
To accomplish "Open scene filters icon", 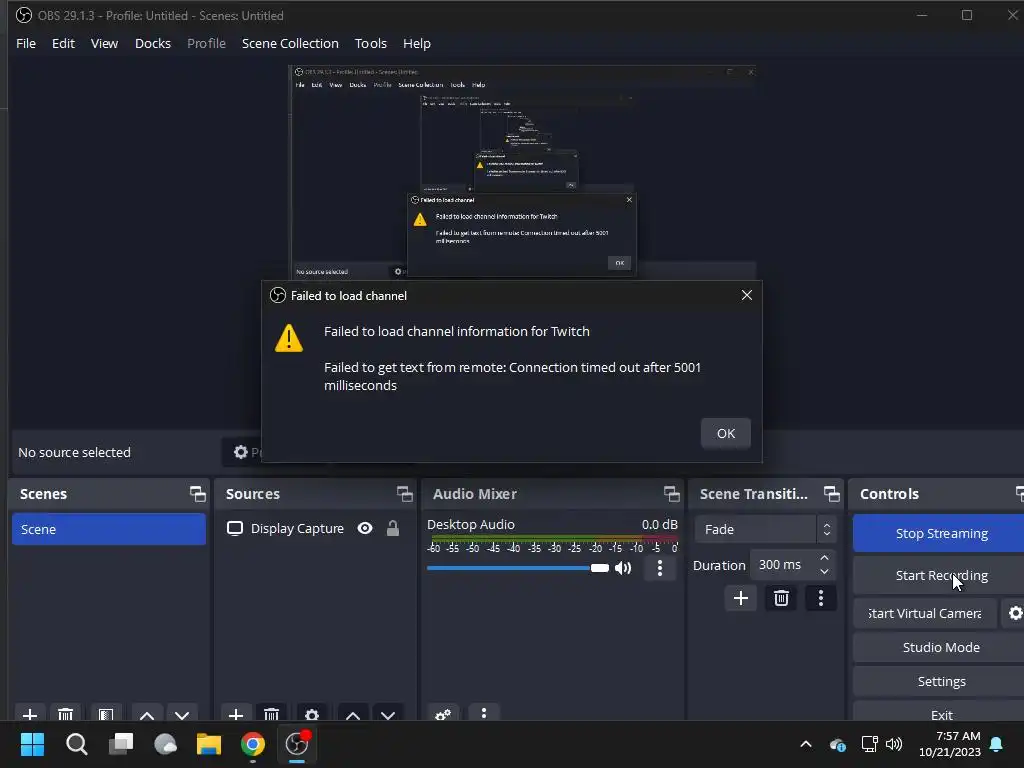I will pyautogui.click(x=106, y=714).
